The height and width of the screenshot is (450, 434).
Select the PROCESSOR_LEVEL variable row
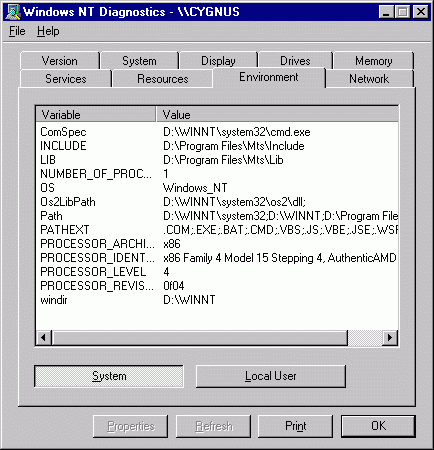click(x=217, y=272)
